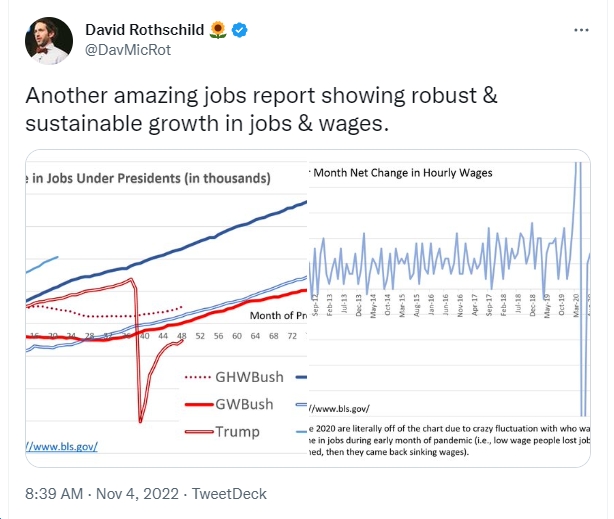Click the sunflower emoji next to name
Viewport: 614px width, 519px height.
[218, 30]
